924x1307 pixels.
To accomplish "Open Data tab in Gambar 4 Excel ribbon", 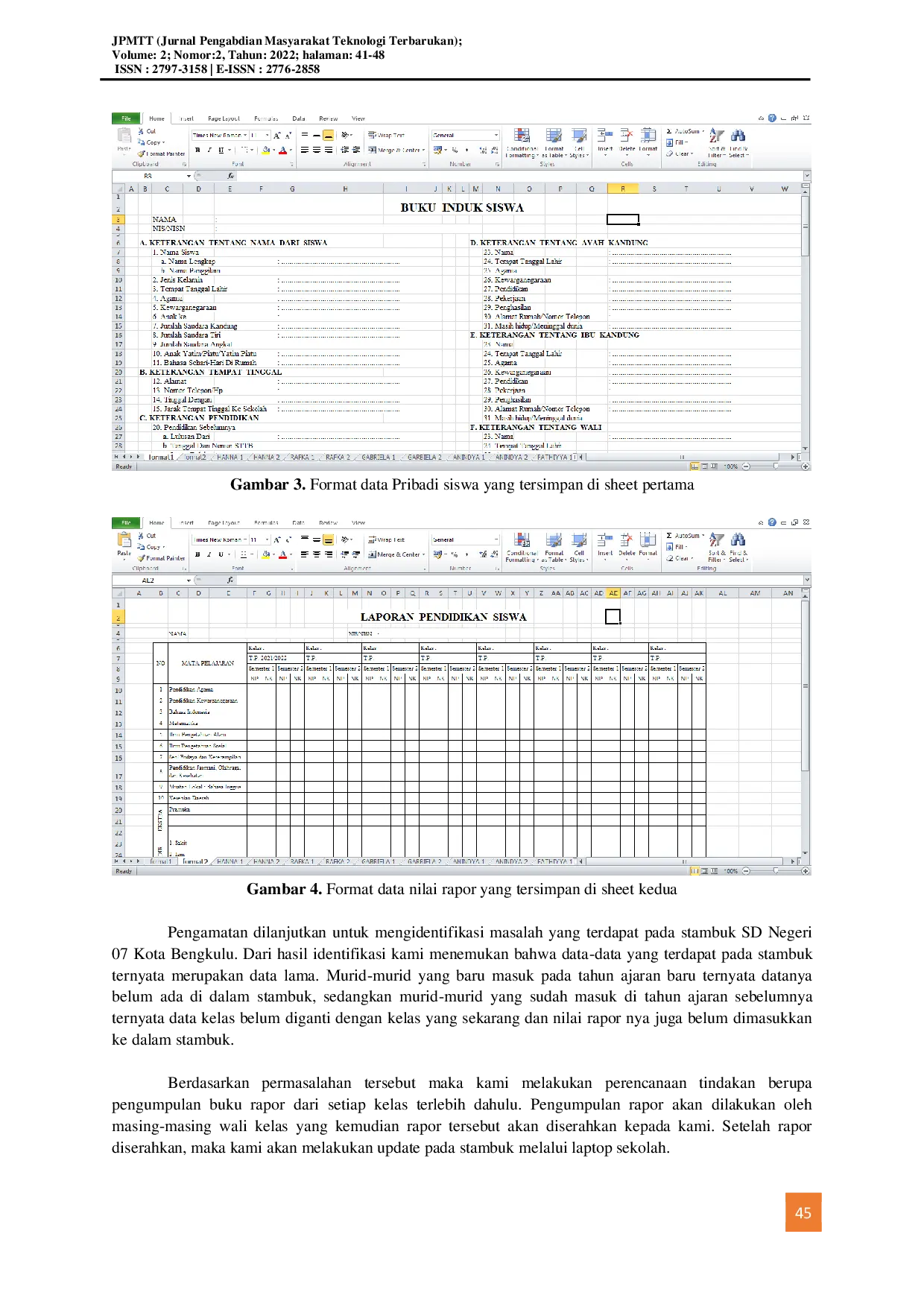I will coord(298,523).
